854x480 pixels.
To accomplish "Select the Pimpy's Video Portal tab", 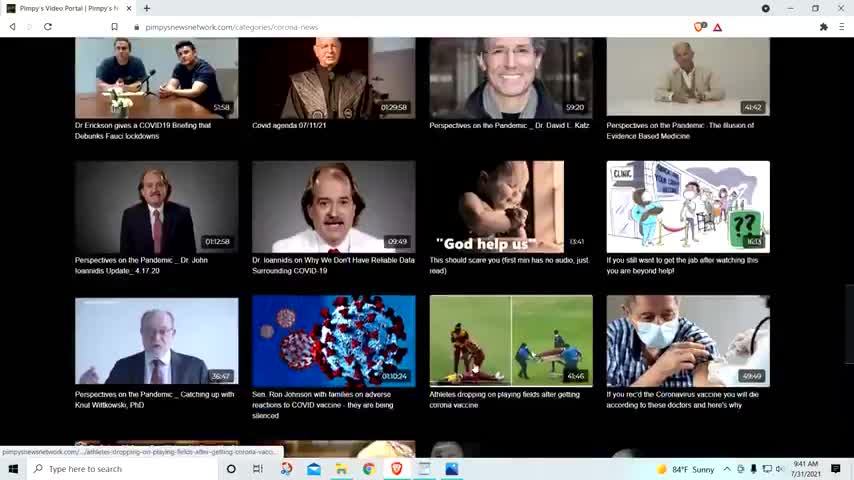I will [69, 8].
